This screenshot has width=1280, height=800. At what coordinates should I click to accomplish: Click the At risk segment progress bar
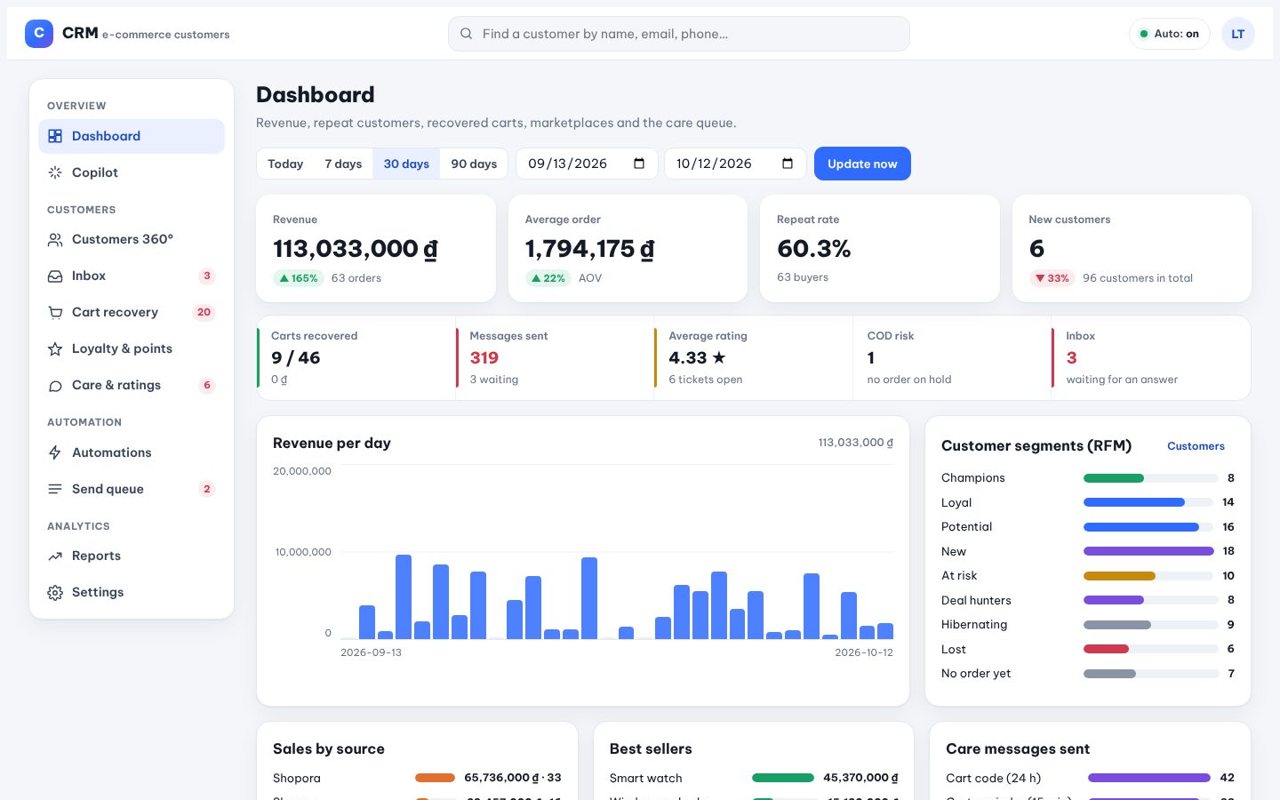(x=1151, y=576)
